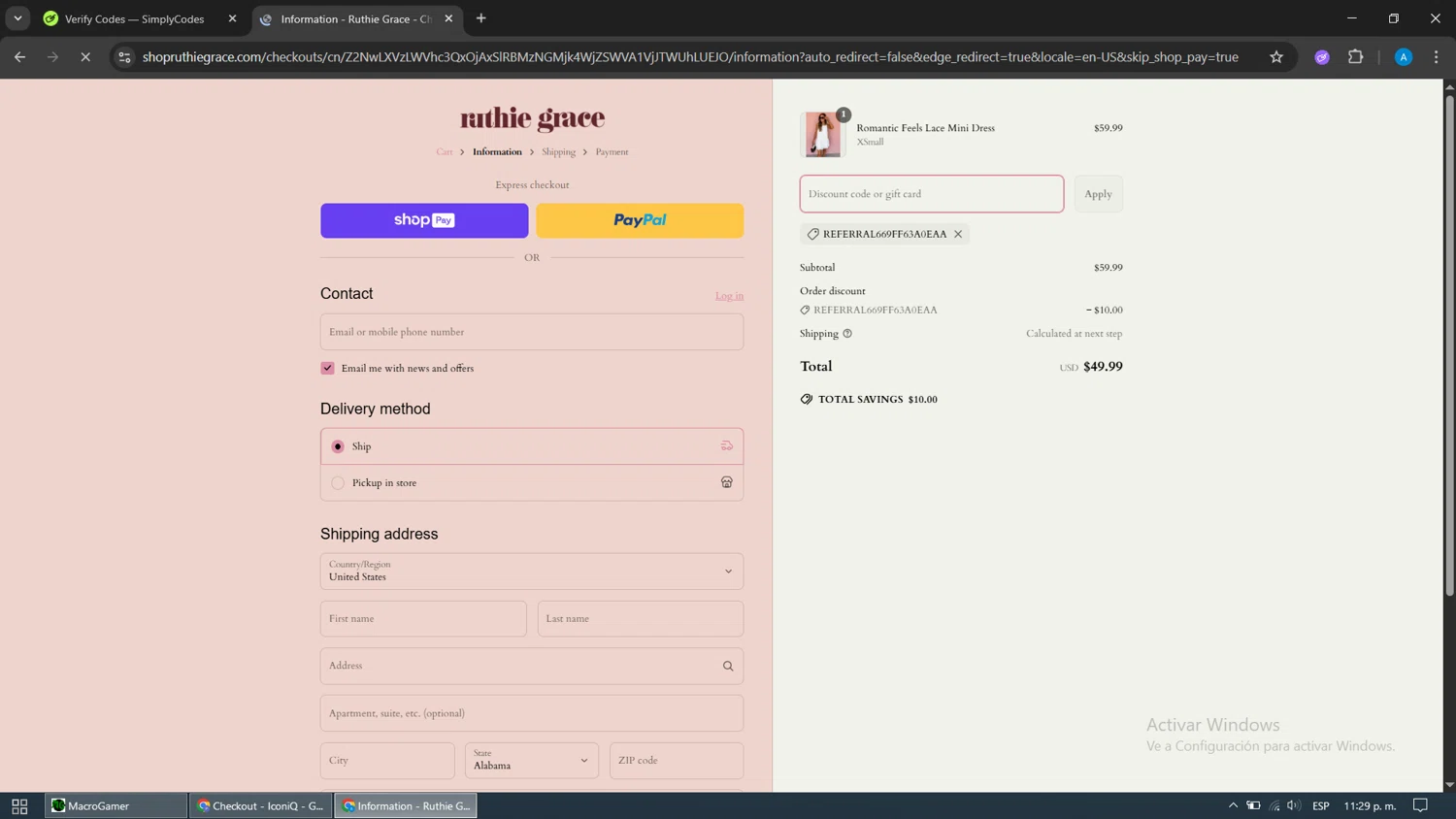Image resolution: width=1456 pixels, height=819 pixels.
Task: Pay with Shop Pay button
Action: coord(424,220)
